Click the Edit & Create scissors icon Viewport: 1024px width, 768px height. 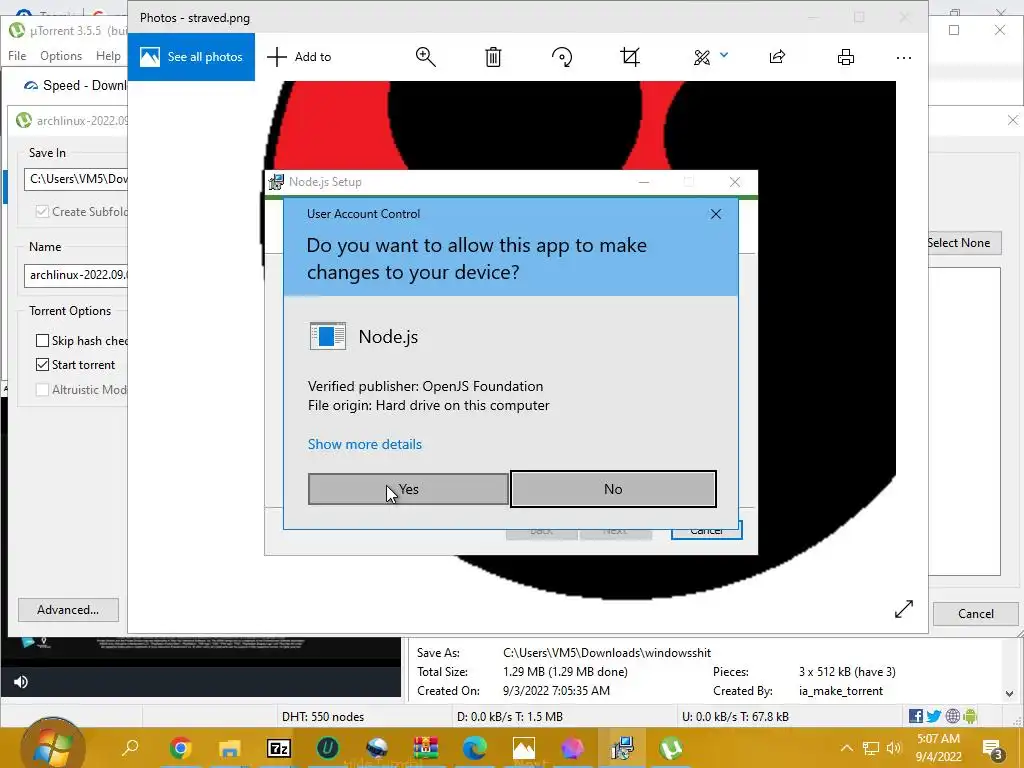(702, 57)
